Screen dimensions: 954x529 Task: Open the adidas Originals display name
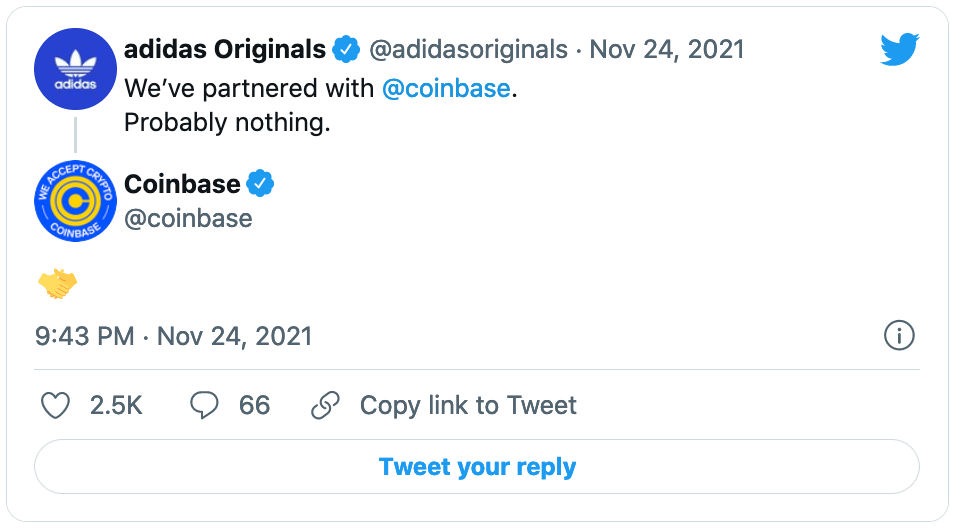pyautogui.click(x=225, y=49)
